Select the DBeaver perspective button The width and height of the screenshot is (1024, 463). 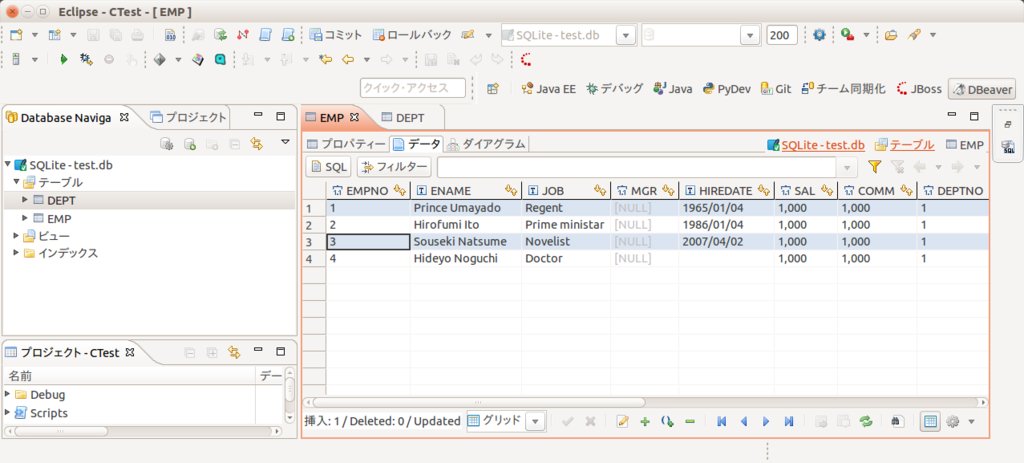[x=982, y=89]
